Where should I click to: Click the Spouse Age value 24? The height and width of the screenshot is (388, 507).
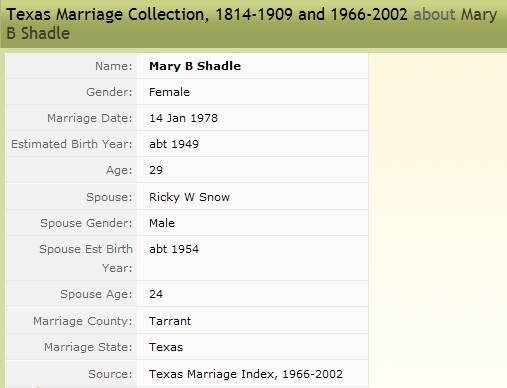(156, 294)
